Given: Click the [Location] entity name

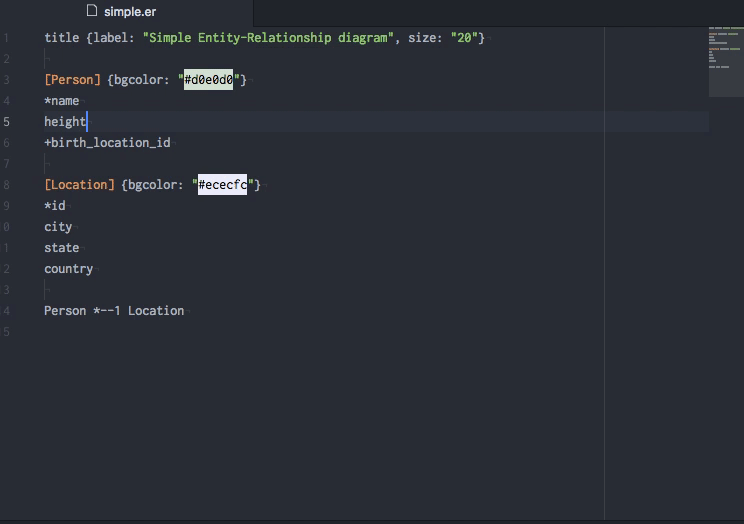Looking at the screenshot, I should 79,185.
